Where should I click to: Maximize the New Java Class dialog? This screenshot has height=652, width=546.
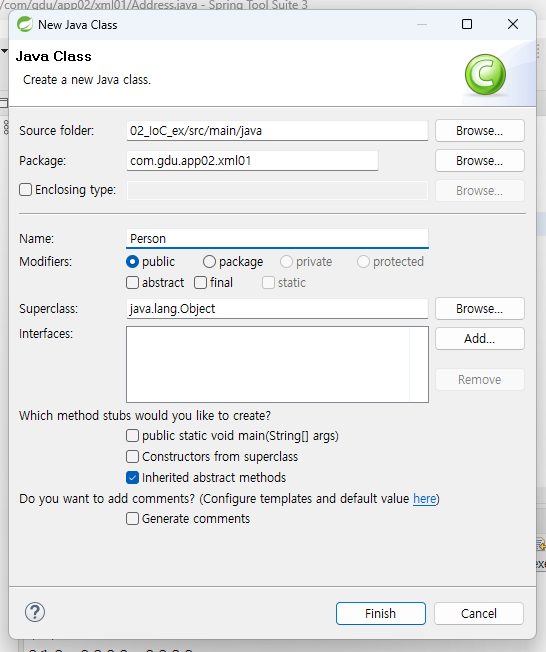click(x=467, y=24)
